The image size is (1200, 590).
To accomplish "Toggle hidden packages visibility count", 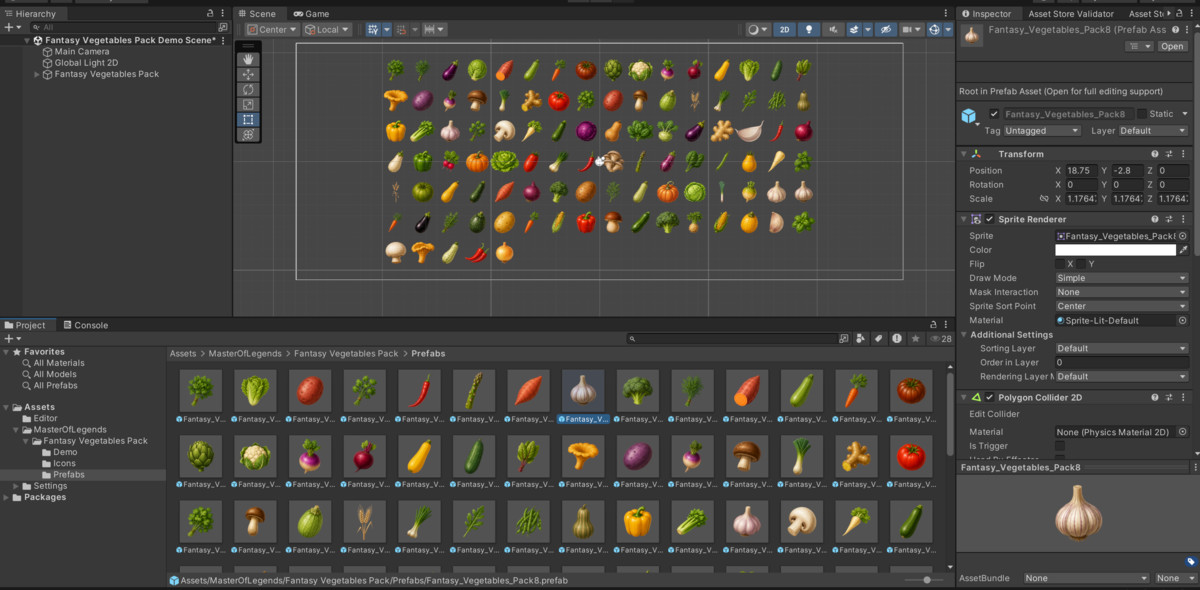I will pyautogui.click(x=941, y=338).
